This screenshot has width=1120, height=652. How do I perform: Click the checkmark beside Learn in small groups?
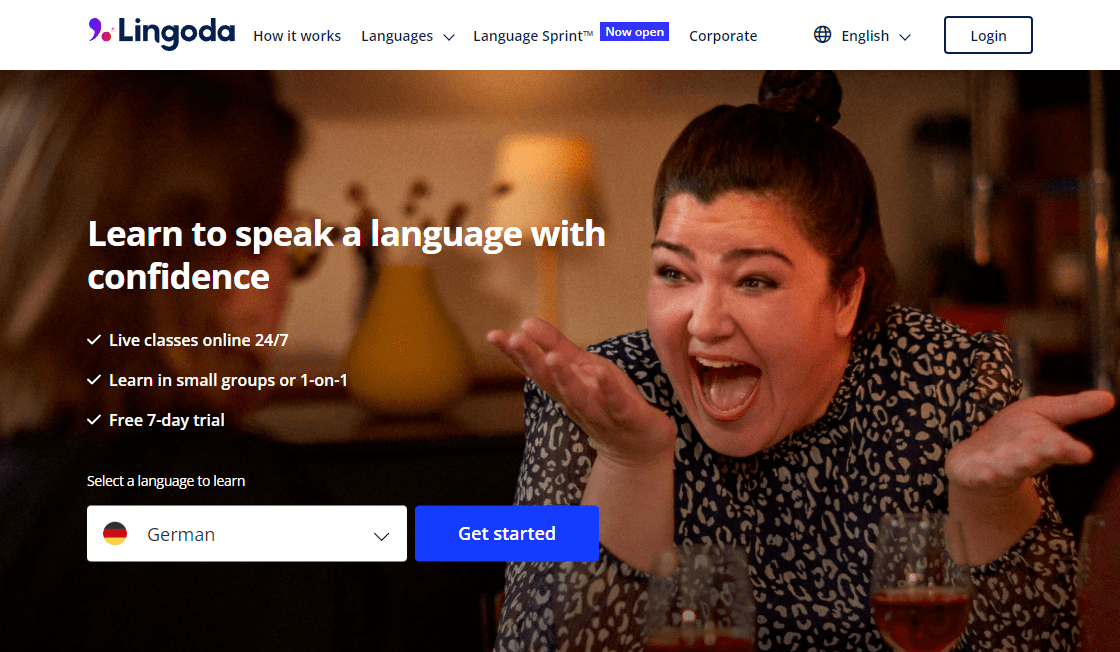[94, 380]
